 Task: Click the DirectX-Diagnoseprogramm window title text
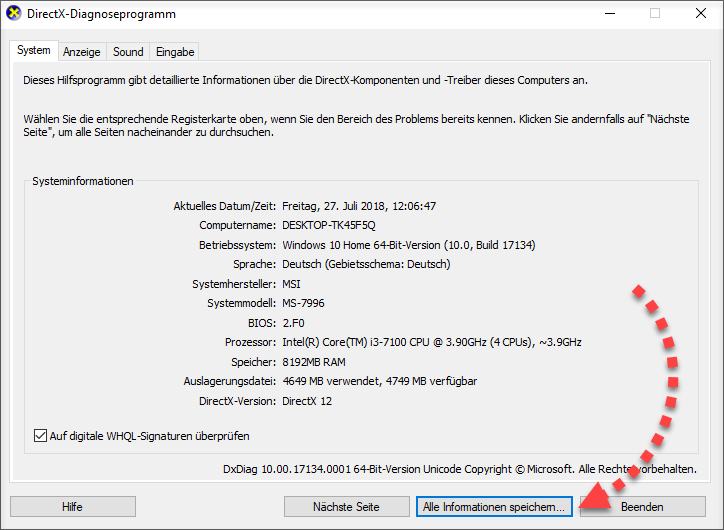101,14
